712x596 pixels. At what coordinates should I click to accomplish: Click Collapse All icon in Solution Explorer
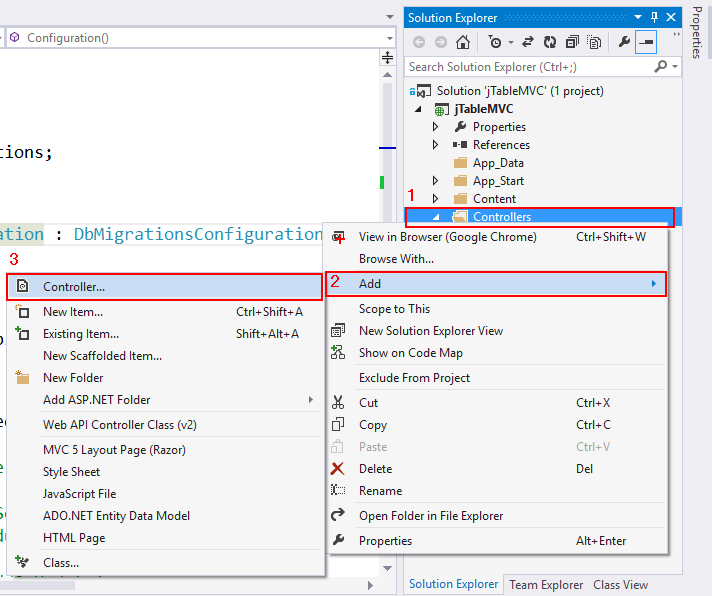point(572,42)
